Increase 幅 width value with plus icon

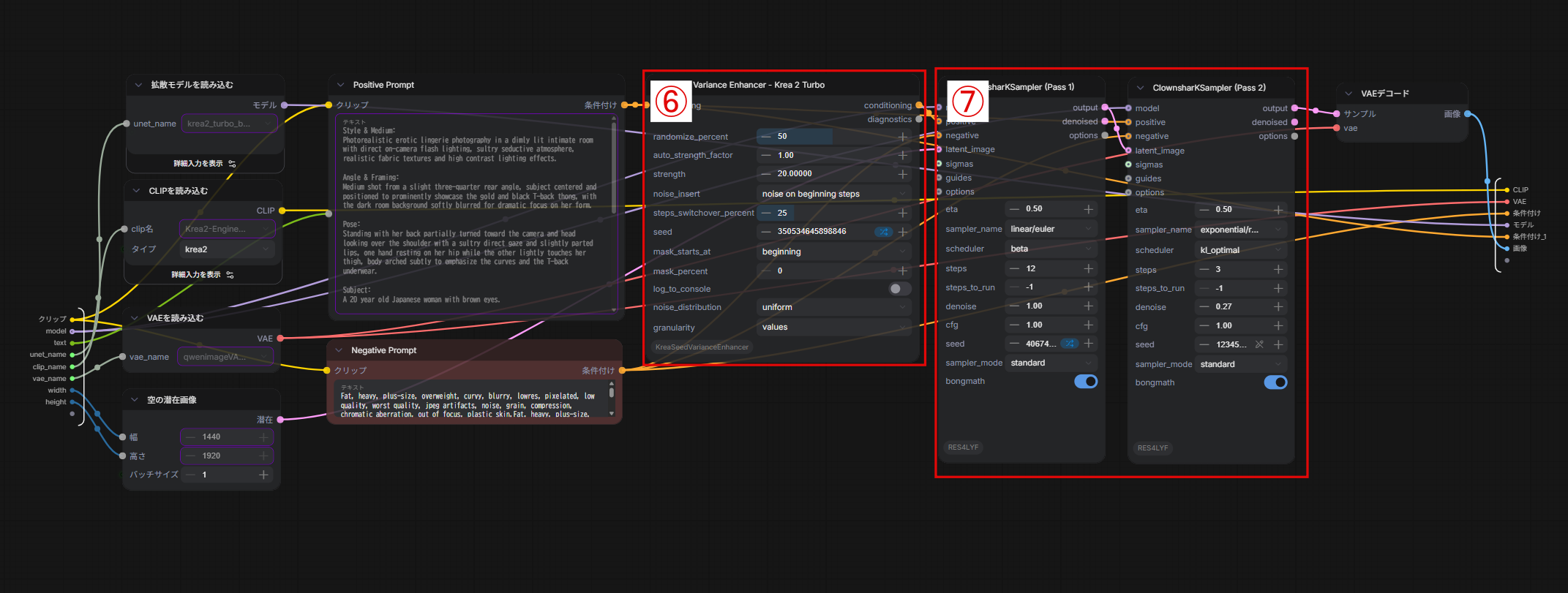pyautogui.click(x=263, y=437)
